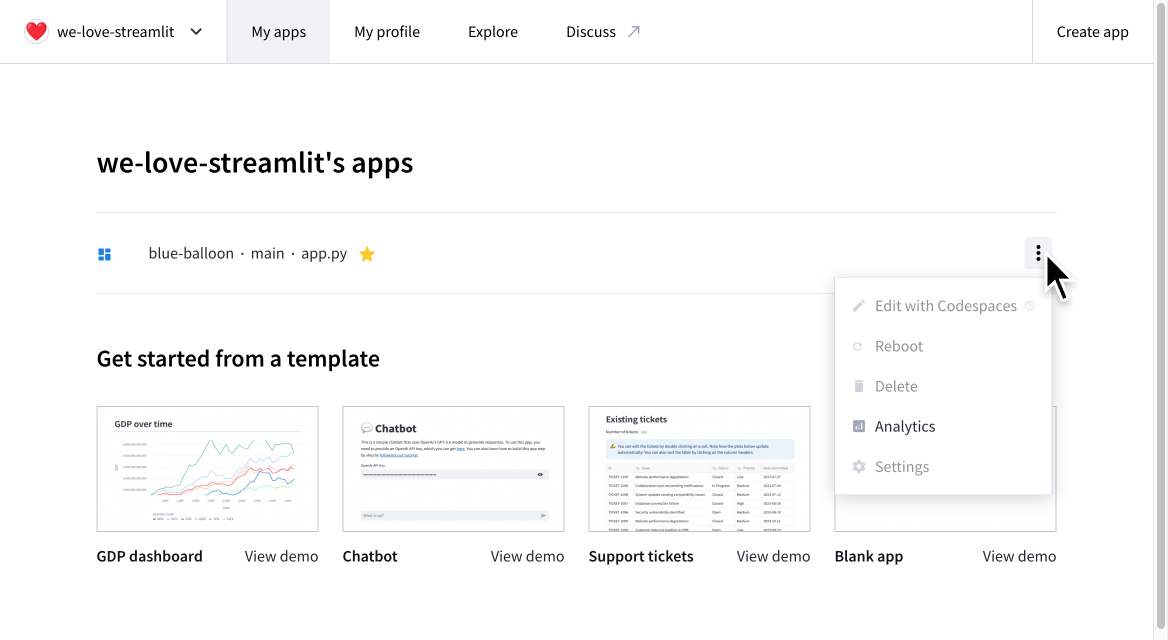The height and width of the screenshot is (640, 1168).
Task: Open the three-dot overflow menu for blue-balloon
Action: (1038, 253)
